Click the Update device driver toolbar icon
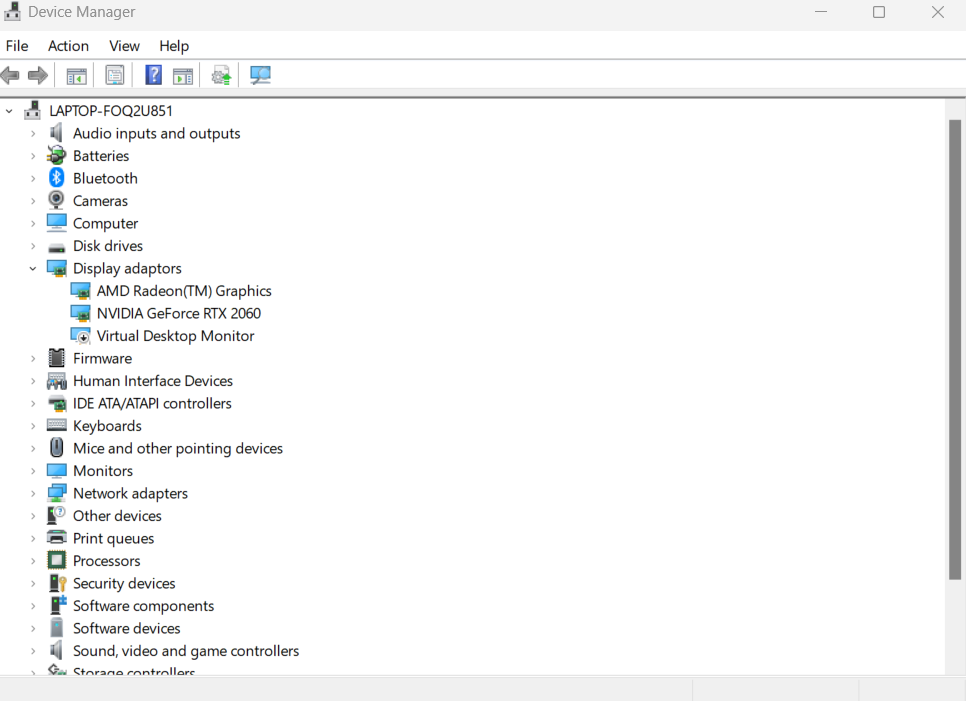The image size is (966, 701). (x=221, y=75)
